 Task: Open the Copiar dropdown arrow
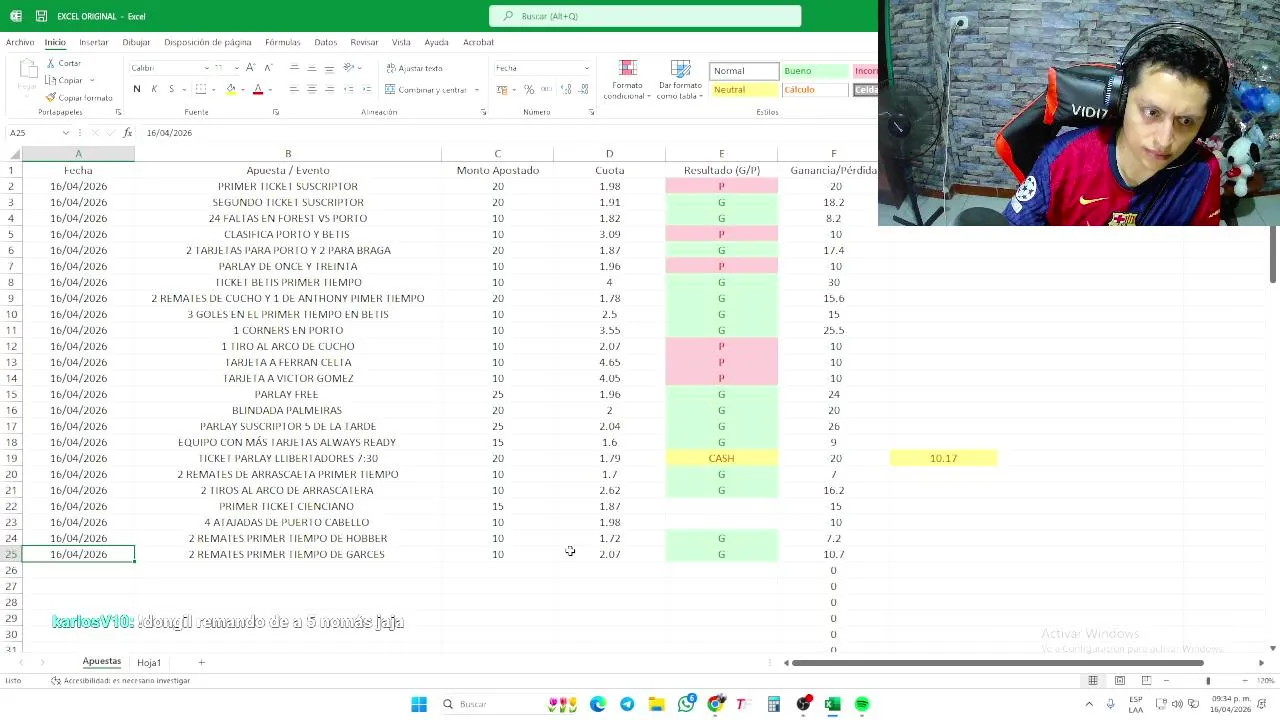[x=92, y=80]
